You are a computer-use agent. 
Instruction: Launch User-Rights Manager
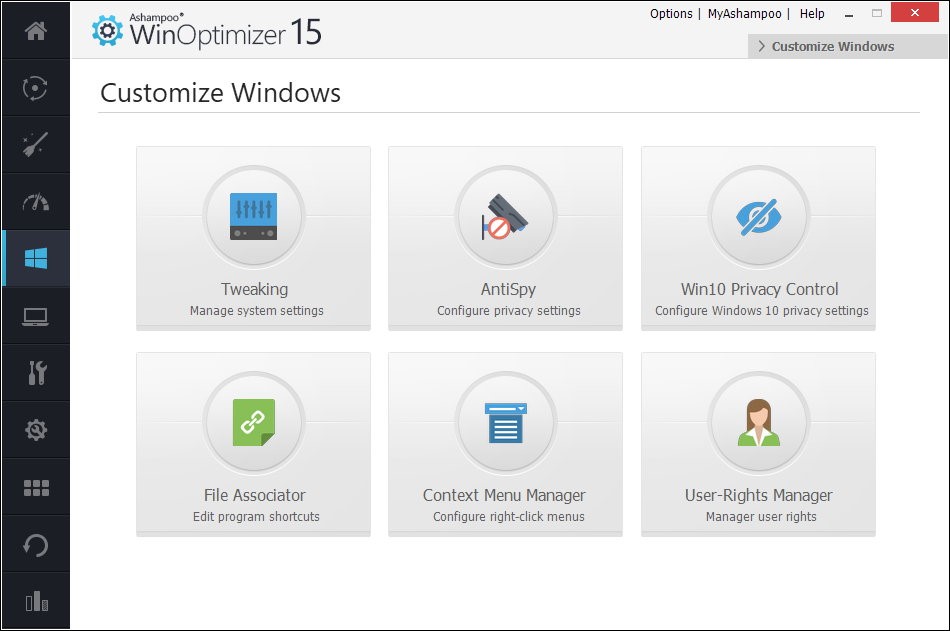758,444
